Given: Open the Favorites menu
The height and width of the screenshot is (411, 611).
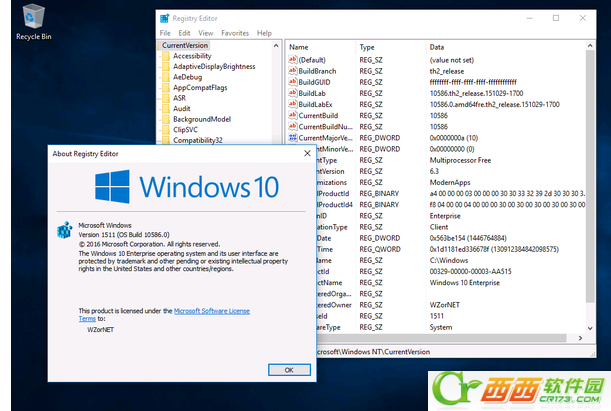Looking at the screenshot, I should (235, 33).
